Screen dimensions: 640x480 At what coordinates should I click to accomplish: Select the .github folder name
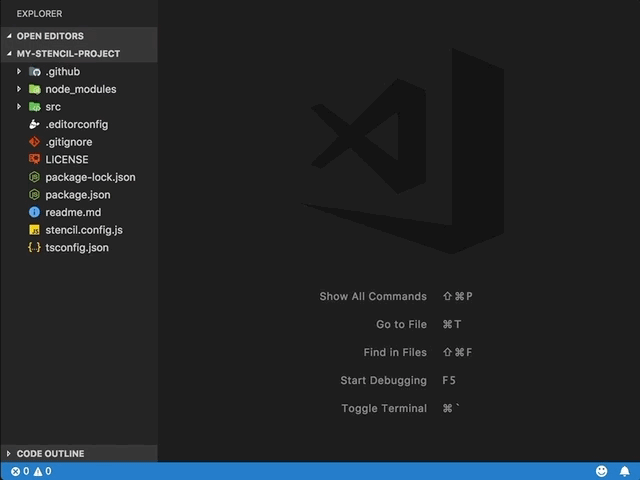[63, 72]
